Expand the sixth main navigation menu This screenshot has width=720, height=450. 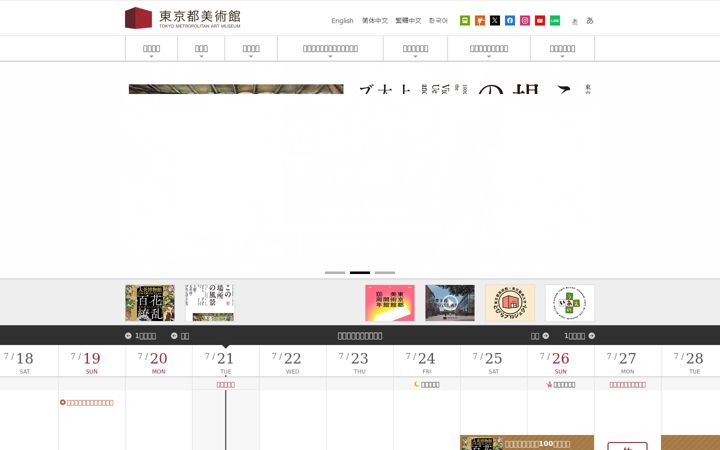(489, 48)
